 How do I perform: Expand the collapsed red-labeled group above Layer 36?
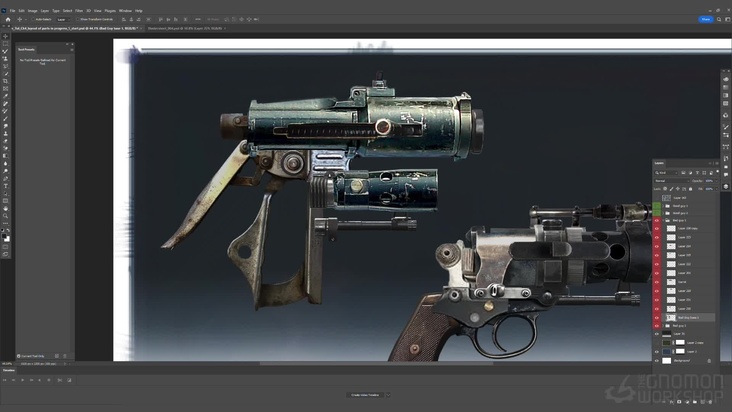tap(663, 326)
